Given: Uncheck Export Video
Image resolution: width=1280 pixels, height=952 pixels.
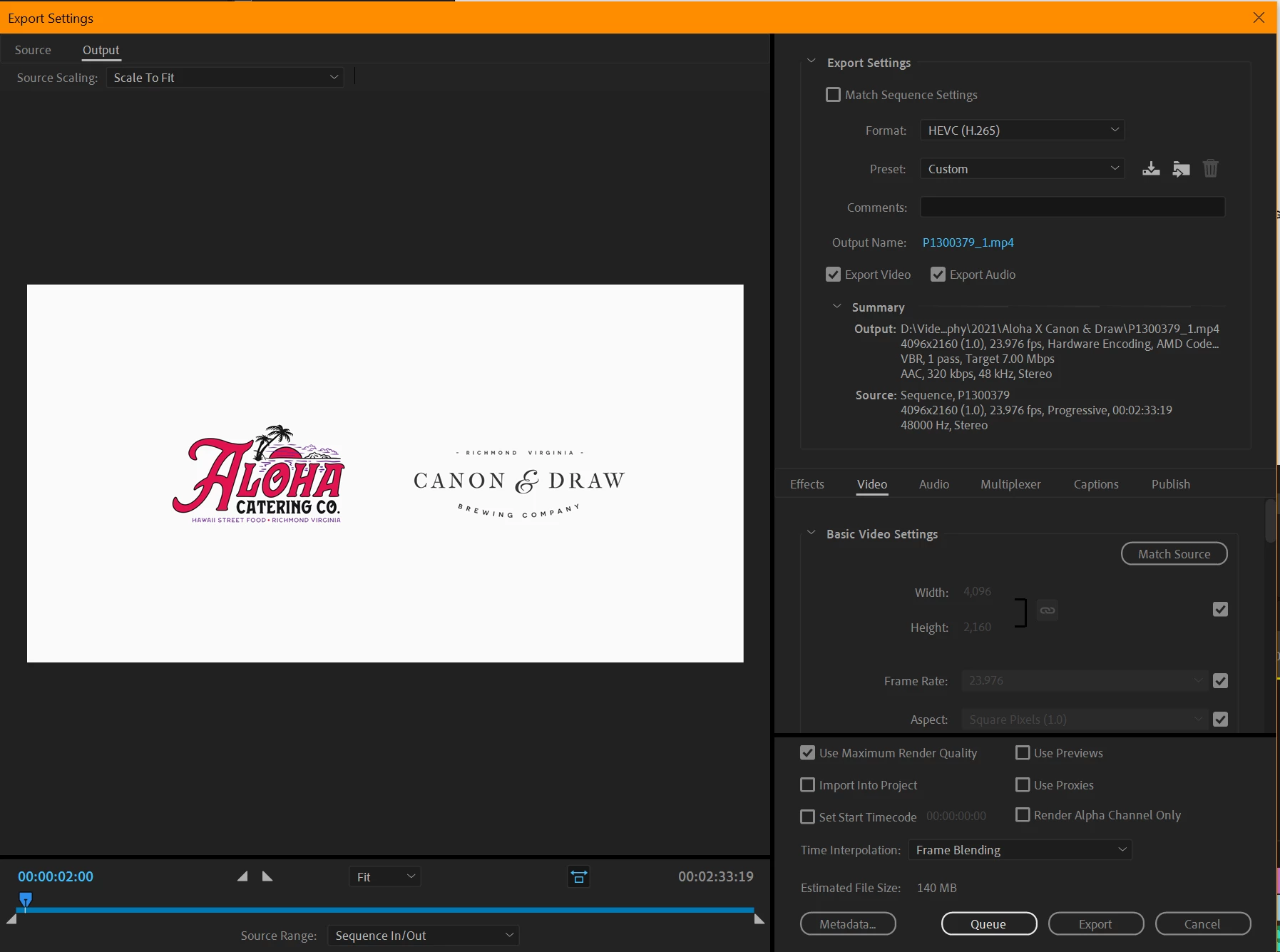Looking at the screenshot, I should pos(833,275).
